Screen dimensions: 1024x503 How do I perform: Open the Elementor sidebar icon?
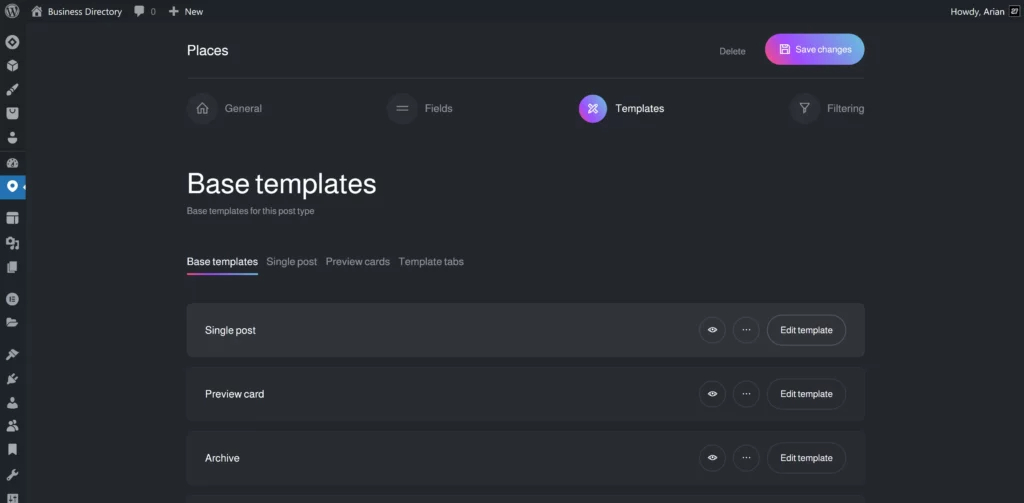12,299
